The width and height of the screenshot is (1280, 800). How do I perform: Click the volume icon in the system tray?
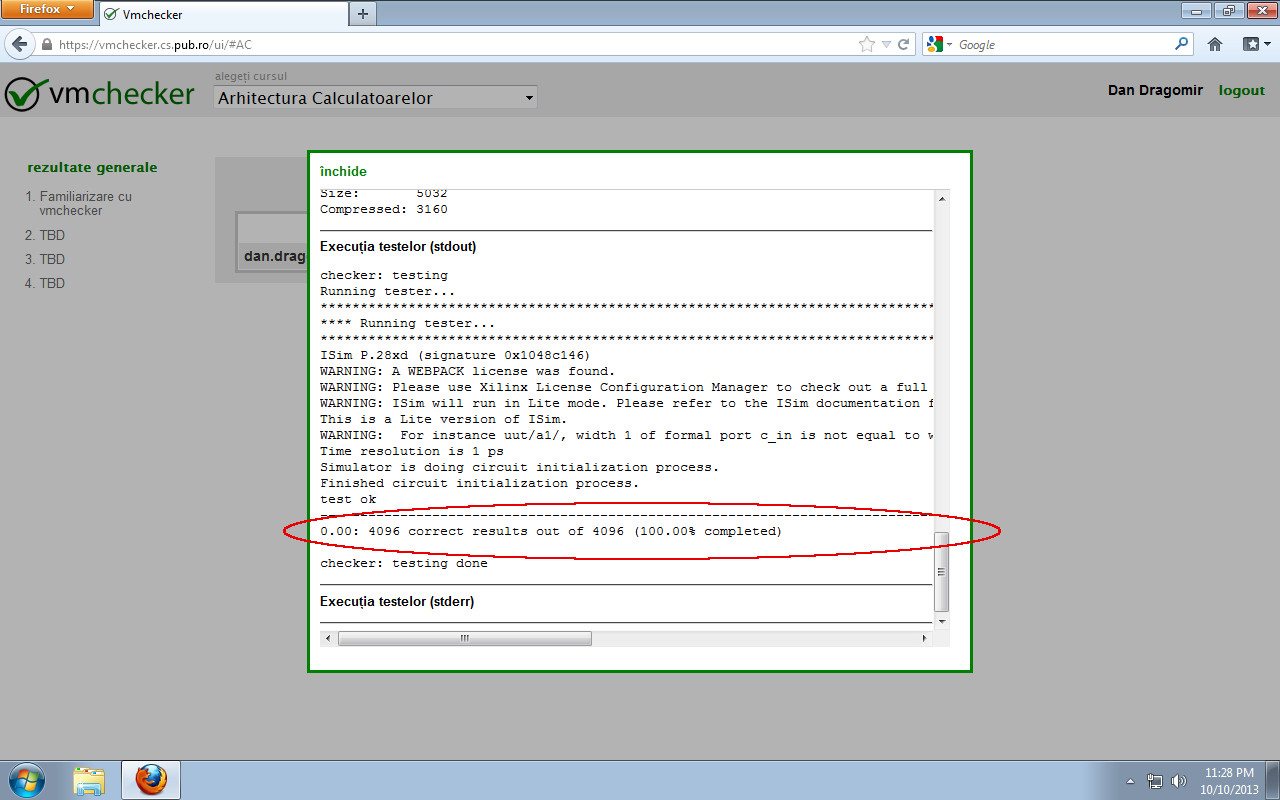(x=1180, y=779)
